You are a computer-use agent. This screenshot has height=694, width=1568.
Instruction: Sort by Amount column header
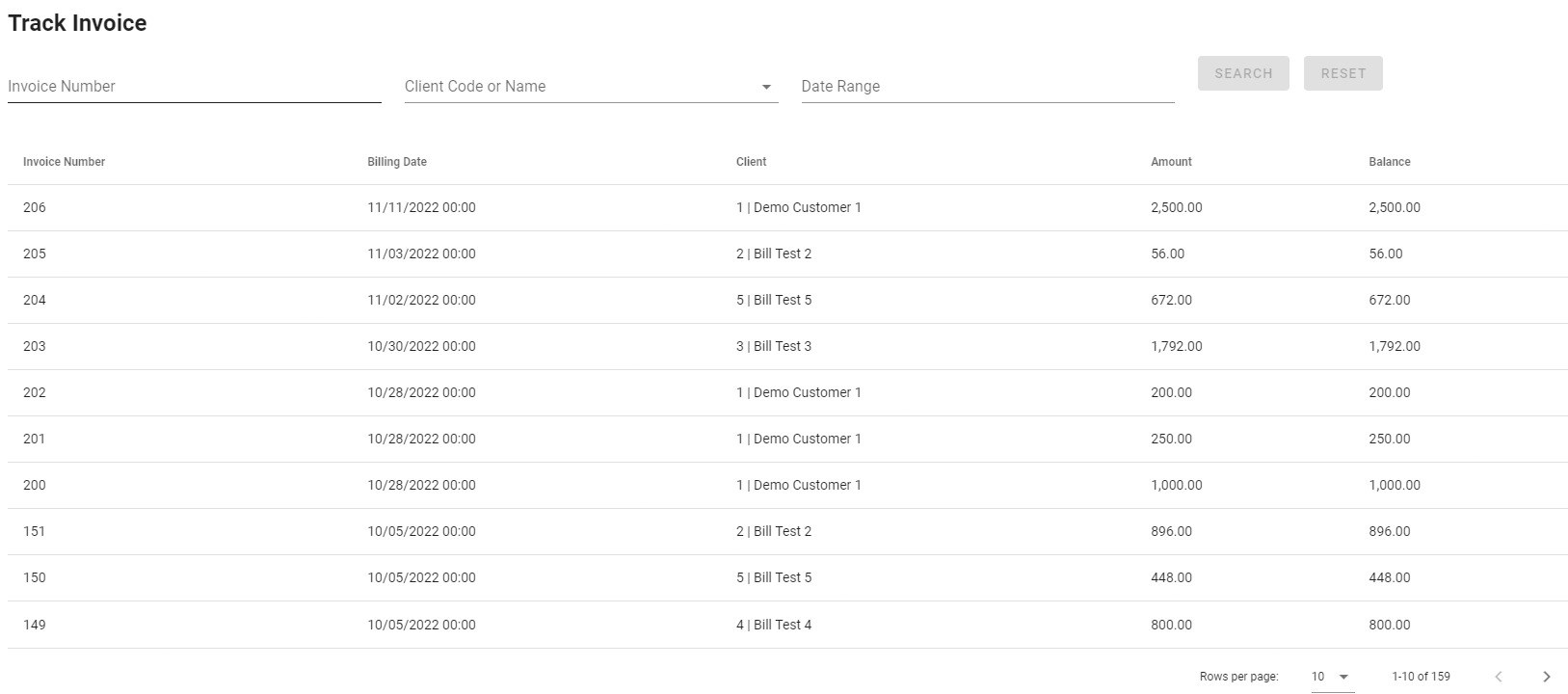coord(1171,162)
